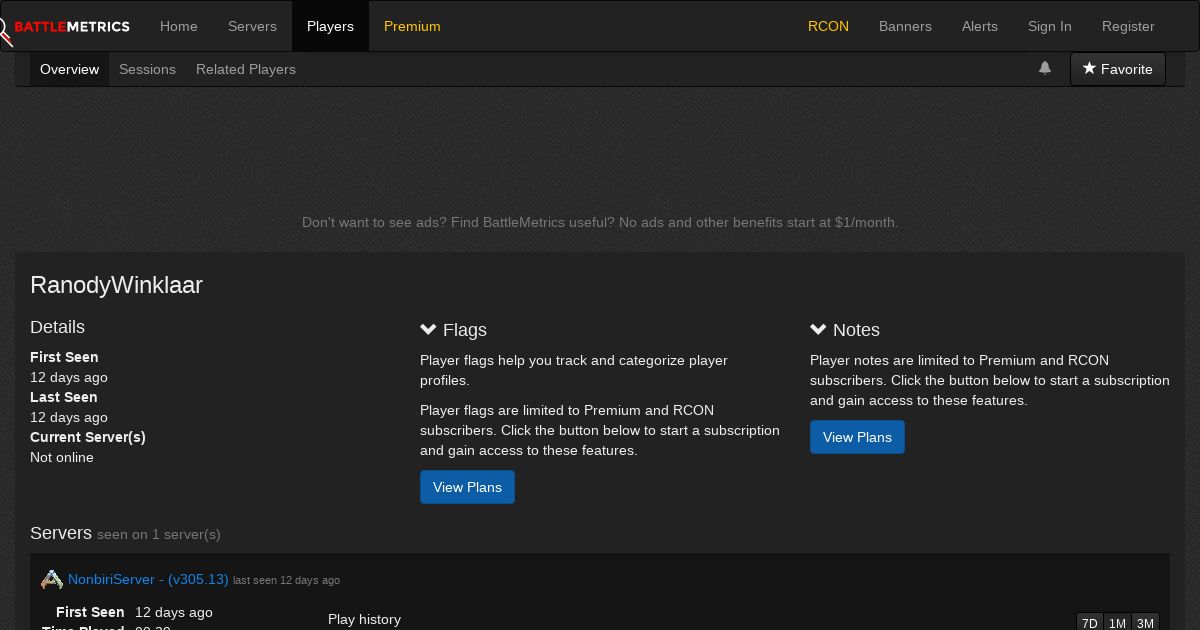Open the NonbiriServer (v305.13) link
This screenshot has height=630, width=1200.
148,579
